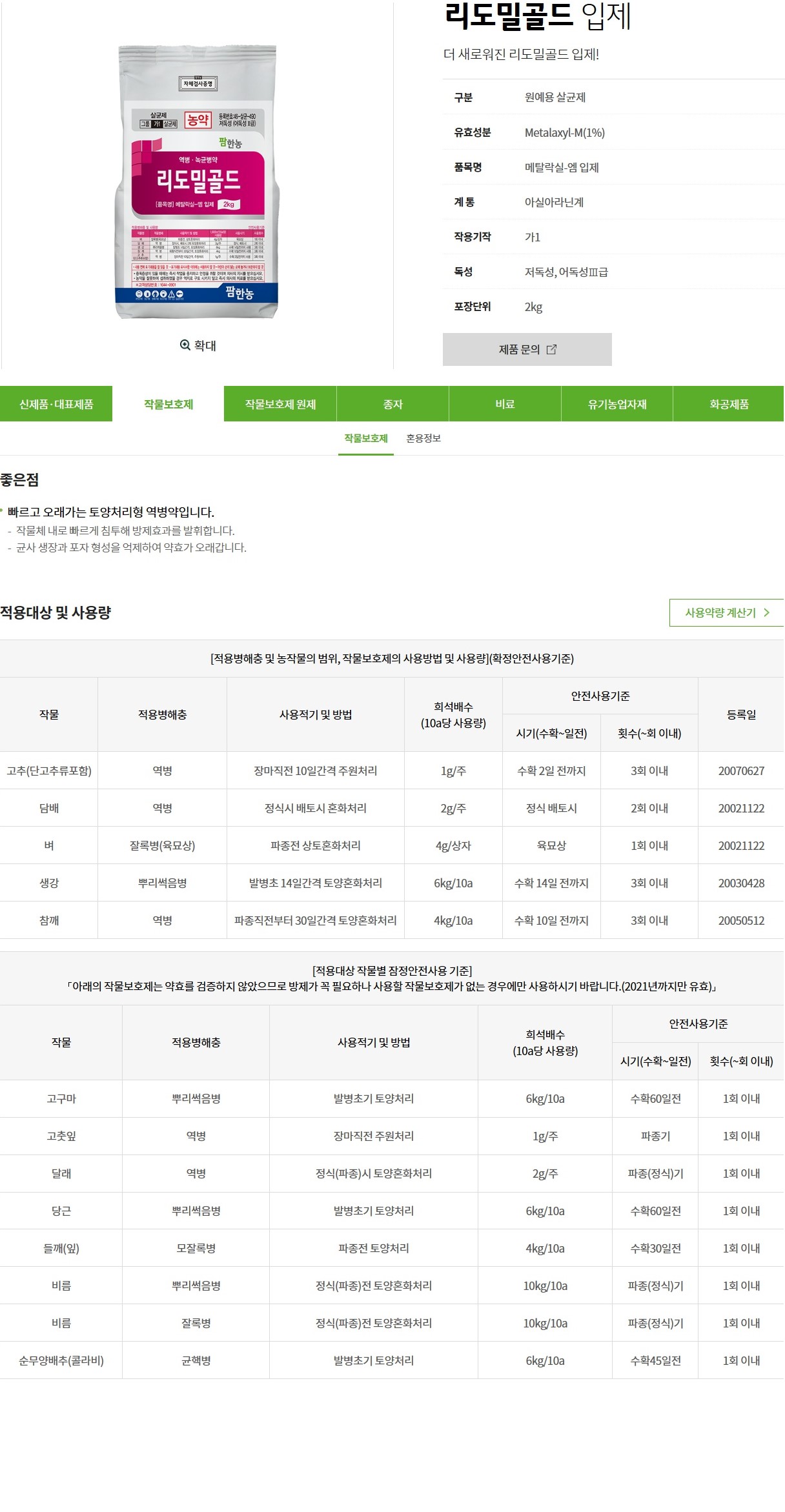This screenshot has height=1512, width=785.
Task: Click the 수확 2일 전까지 cell
Action: 551,771
